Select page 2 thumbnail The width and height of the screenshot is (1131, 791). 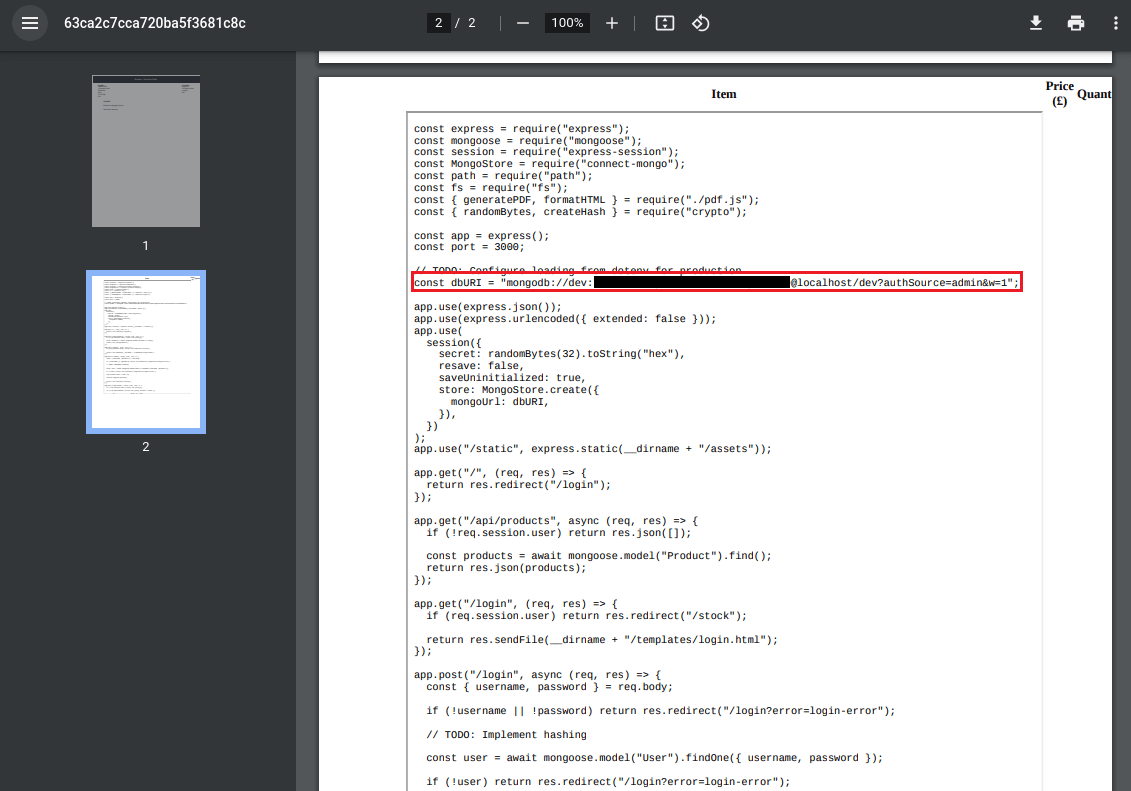[x=146, y=352]
